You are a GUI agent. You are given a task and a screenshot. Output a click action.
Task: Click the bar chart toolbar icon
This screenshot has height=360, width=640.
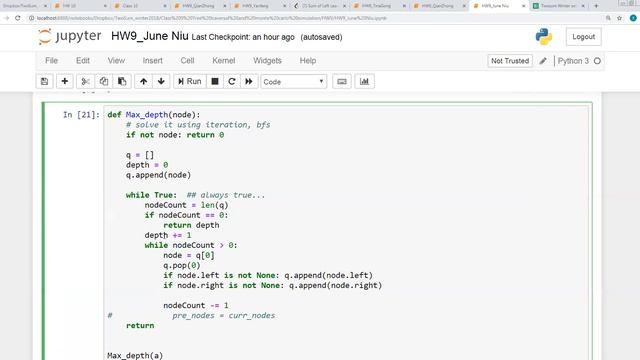tap(364, 82)
